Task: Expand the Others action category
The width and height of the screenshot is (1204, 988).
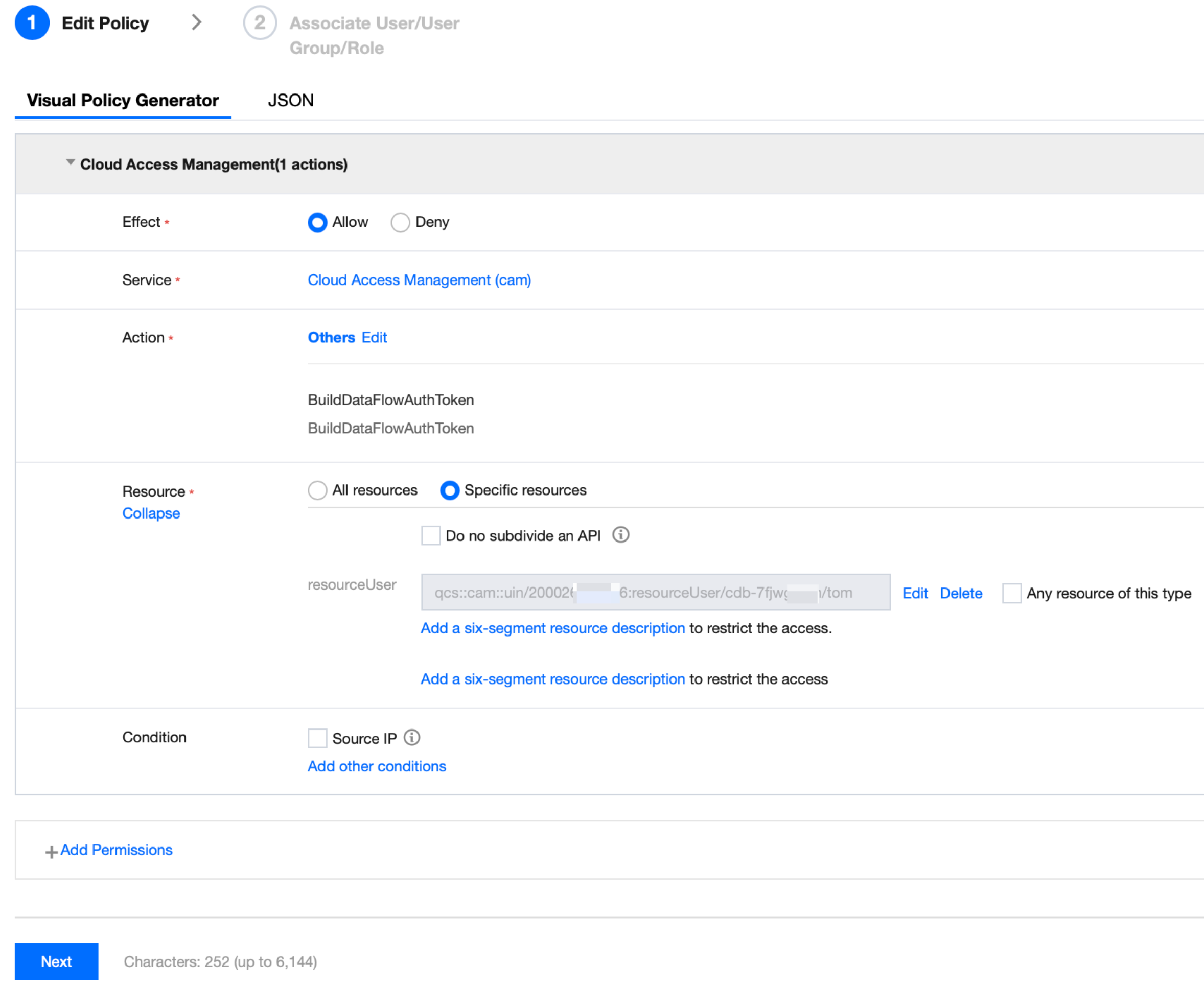Action: pyautogui.click(x=331, y=338)
